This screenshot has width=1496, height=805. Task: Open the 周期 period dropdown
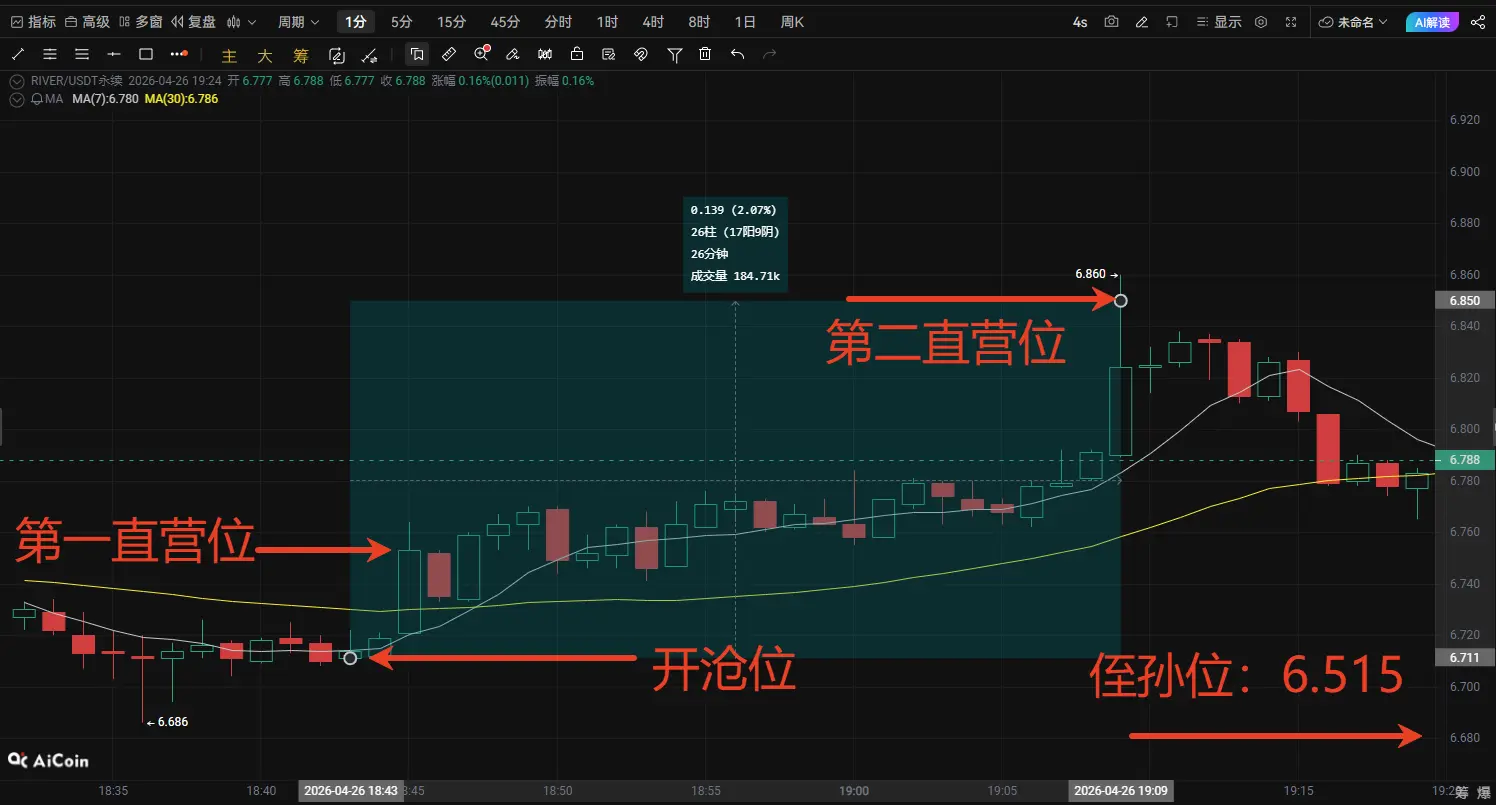(x=298, y=22)
